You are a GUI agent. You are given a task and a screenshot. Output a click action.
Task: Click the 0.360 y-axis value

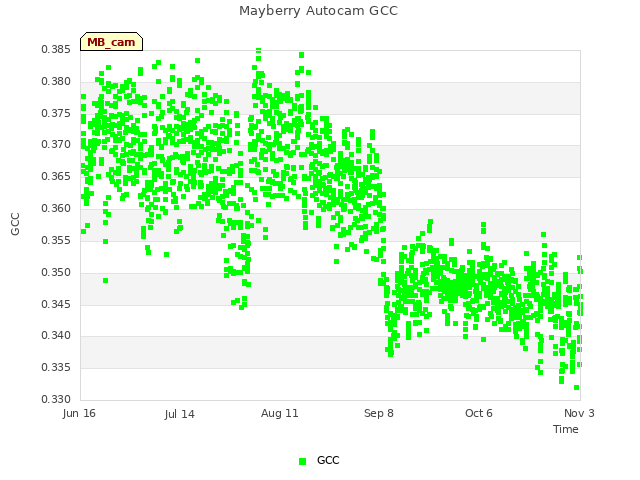(x=56, y=208)
